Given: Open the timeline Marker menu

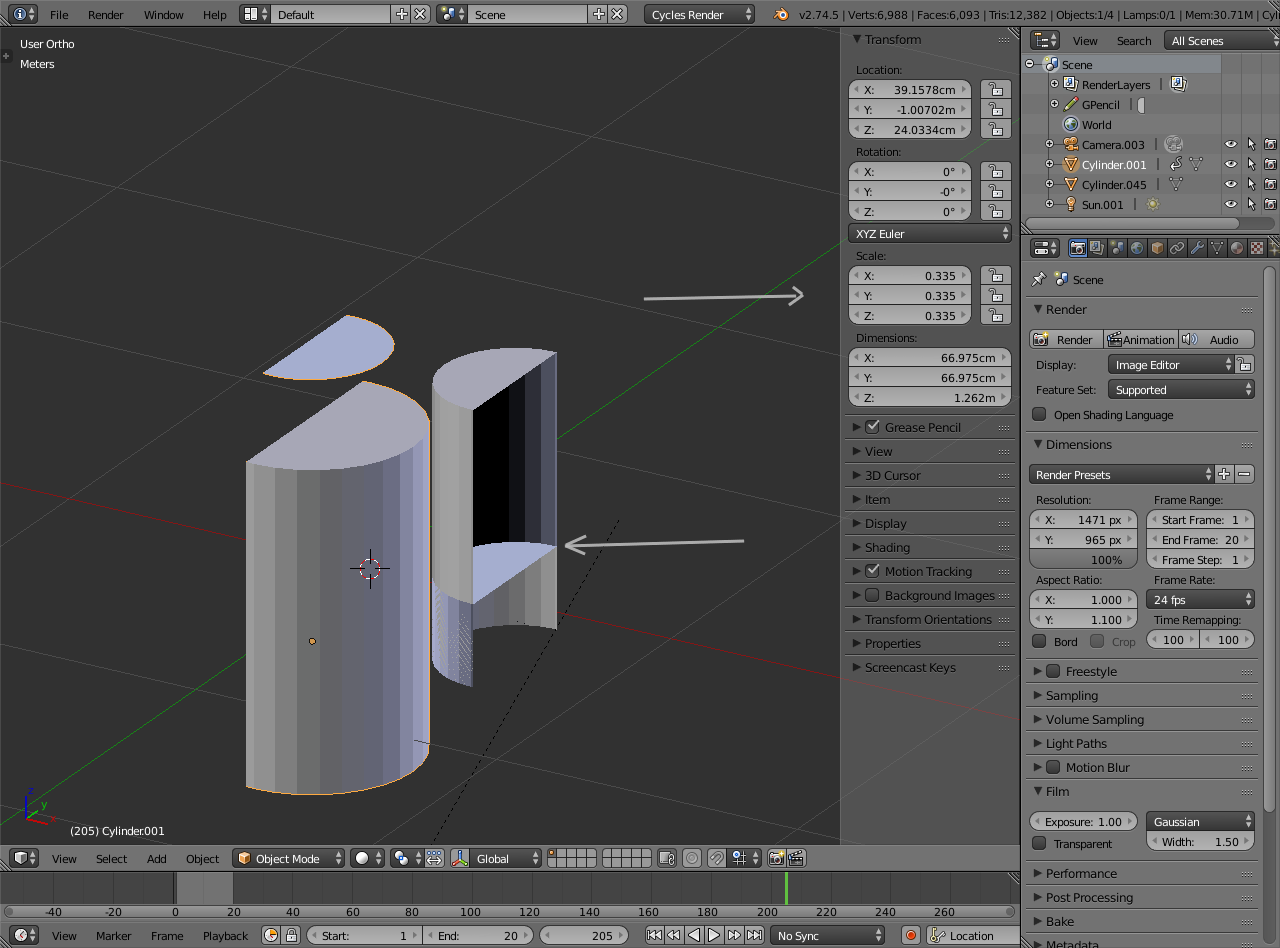Looking at the screenshot, I should coord(114,936).
